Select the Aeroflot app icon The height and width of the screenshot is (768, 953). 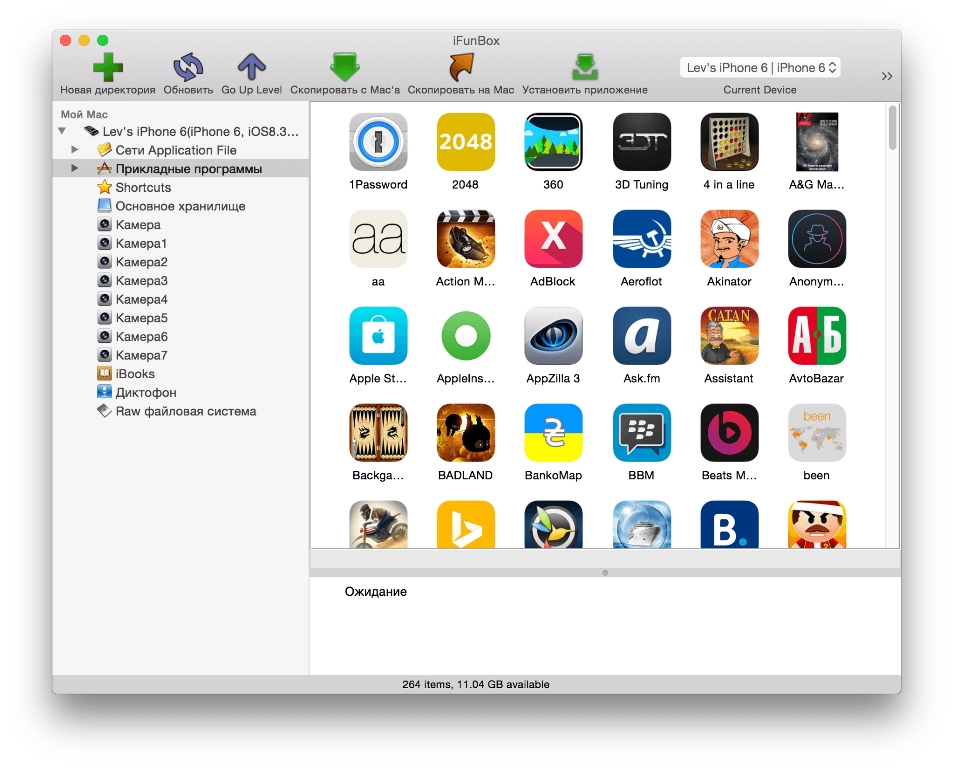[x=641, y=239]
